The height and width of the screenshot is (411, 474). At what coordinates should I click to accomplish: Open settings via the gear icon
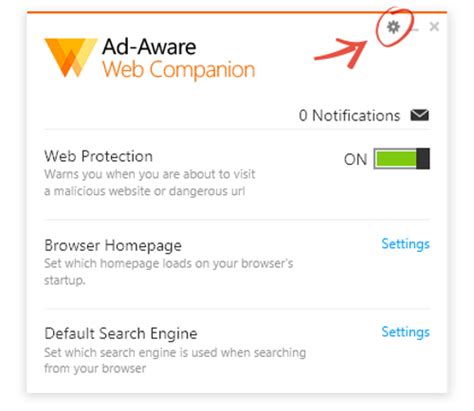tap(393, 27)
